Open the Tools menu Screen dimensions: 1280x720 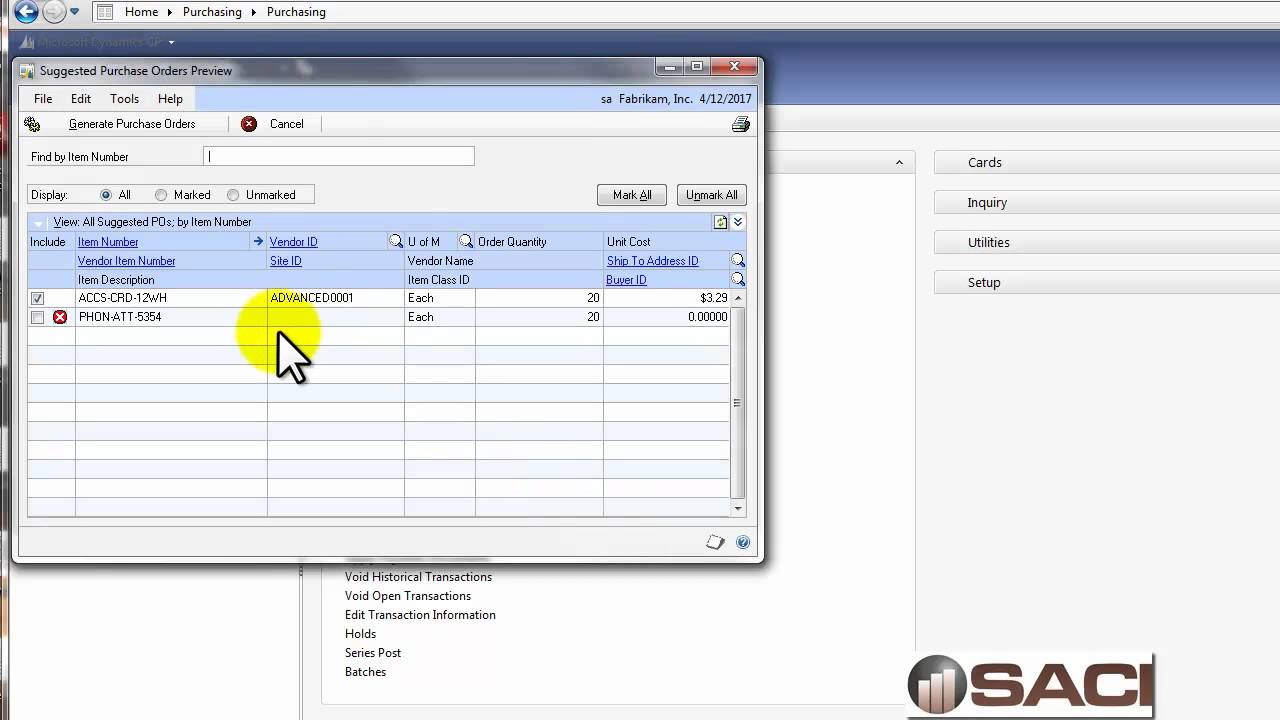pyautogui.click(x=124, y=99)
